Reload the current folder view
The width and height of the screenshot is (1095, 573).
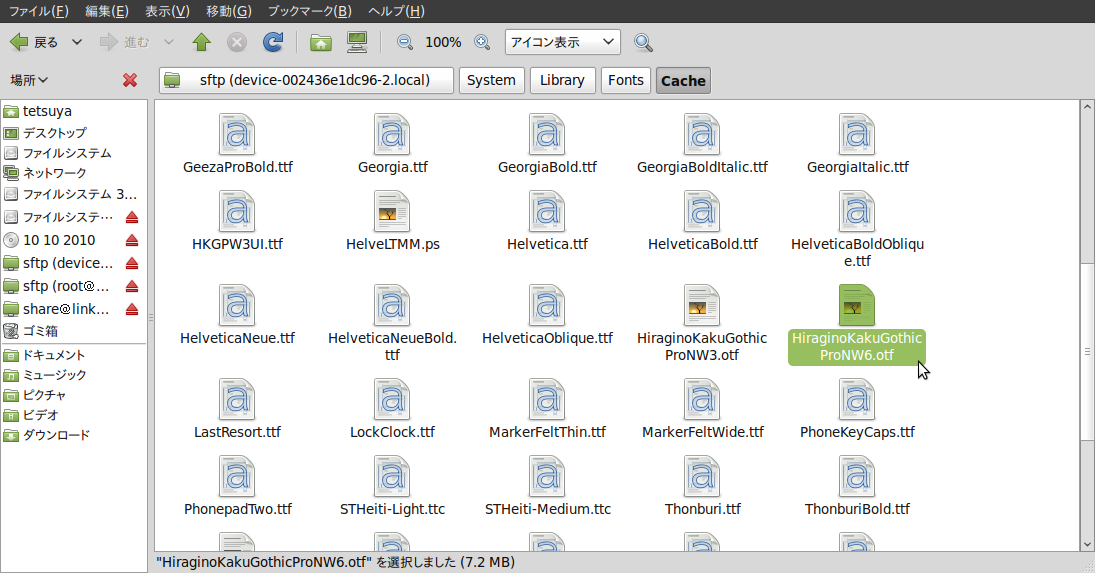tap(273, 43)
